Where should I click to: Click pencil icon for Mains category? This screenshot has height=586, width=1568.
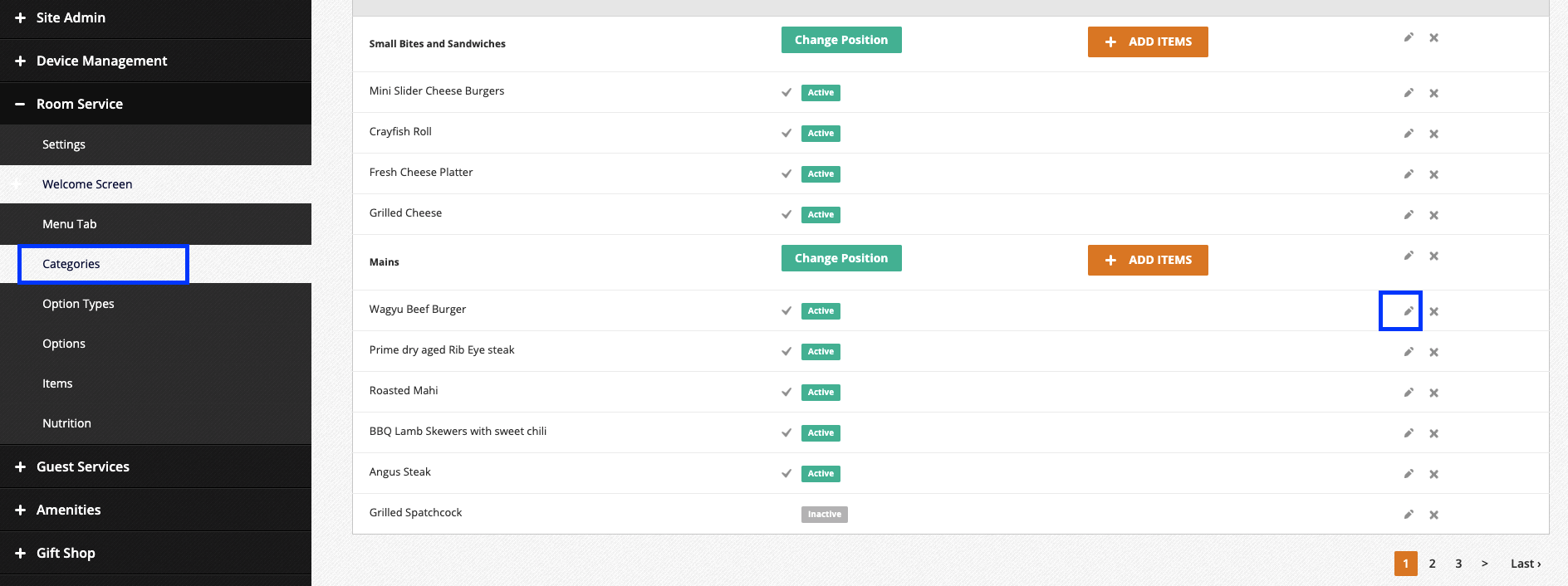[1408, 256]
